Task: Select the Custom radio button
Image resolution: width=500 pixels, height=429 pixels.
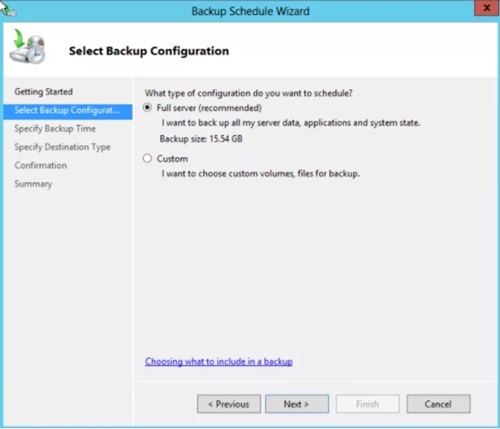Action: tap(147, 158)
